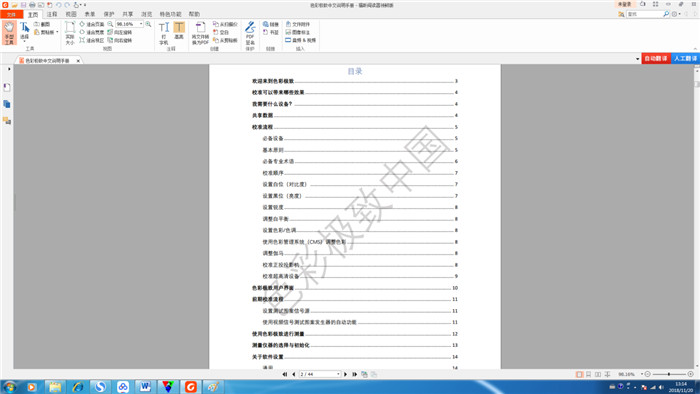Image resolution: width=700 pixels, height=394 pixels.
Task: Toggle continuous scrolling page mode
Action: pyautogui.click(x=588, y=374)
